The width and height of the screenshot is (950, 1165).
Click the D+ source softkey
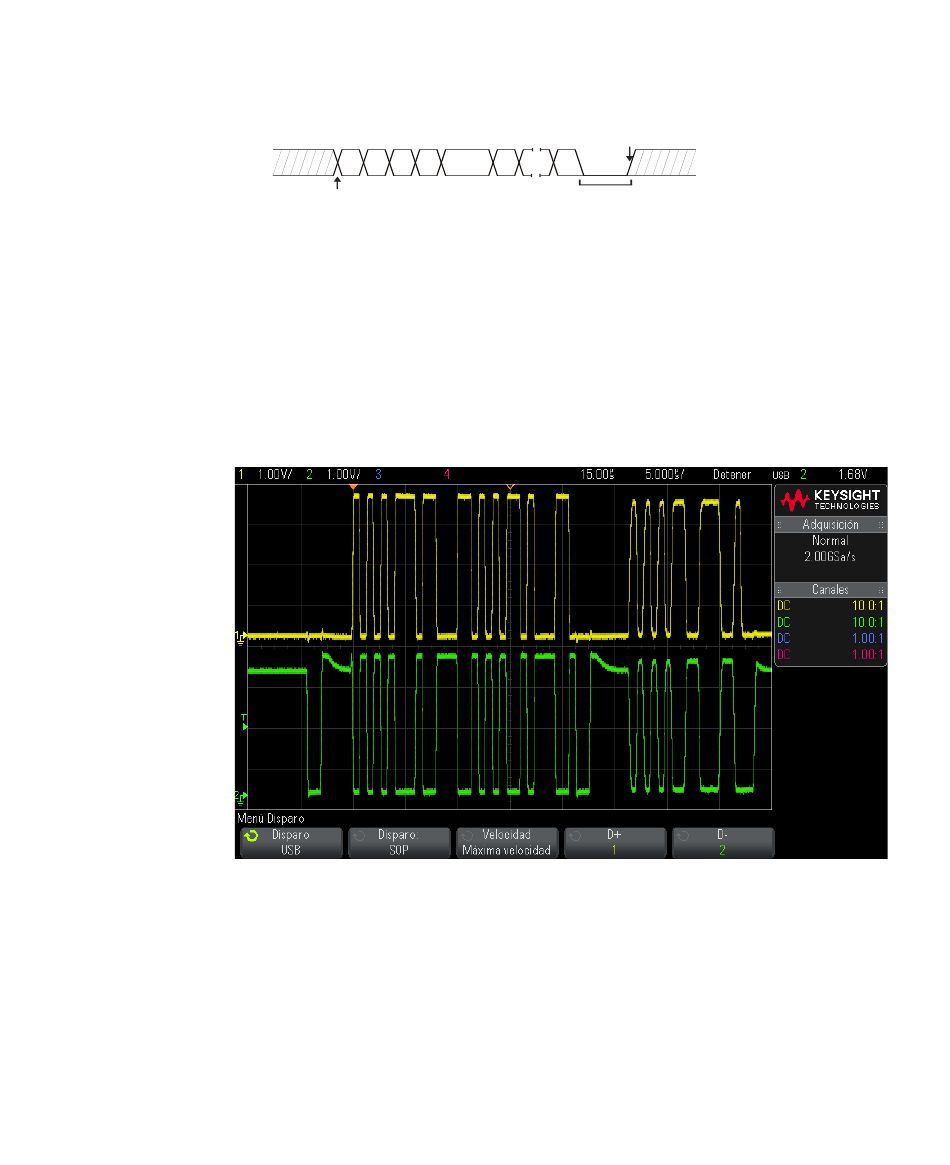(615, 843)
